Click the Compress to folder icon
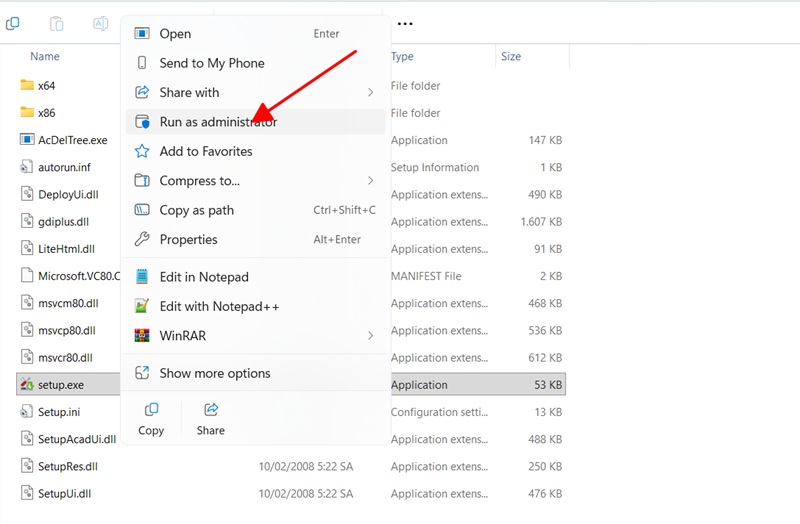800x524 pixels. point(142,180)
